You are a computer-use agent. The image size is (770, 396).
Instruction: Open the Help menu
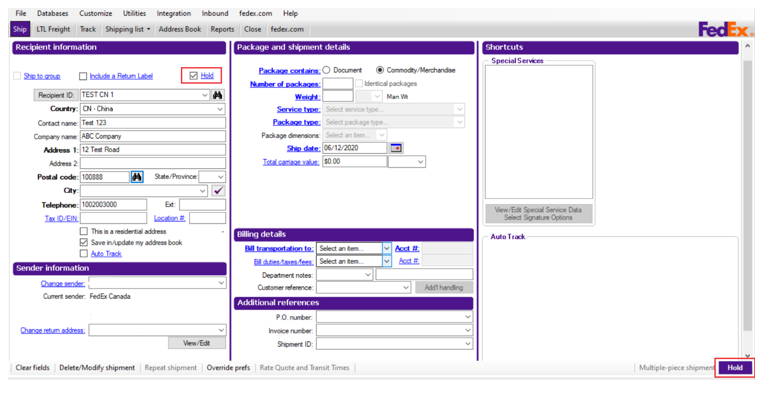[290, 13]
